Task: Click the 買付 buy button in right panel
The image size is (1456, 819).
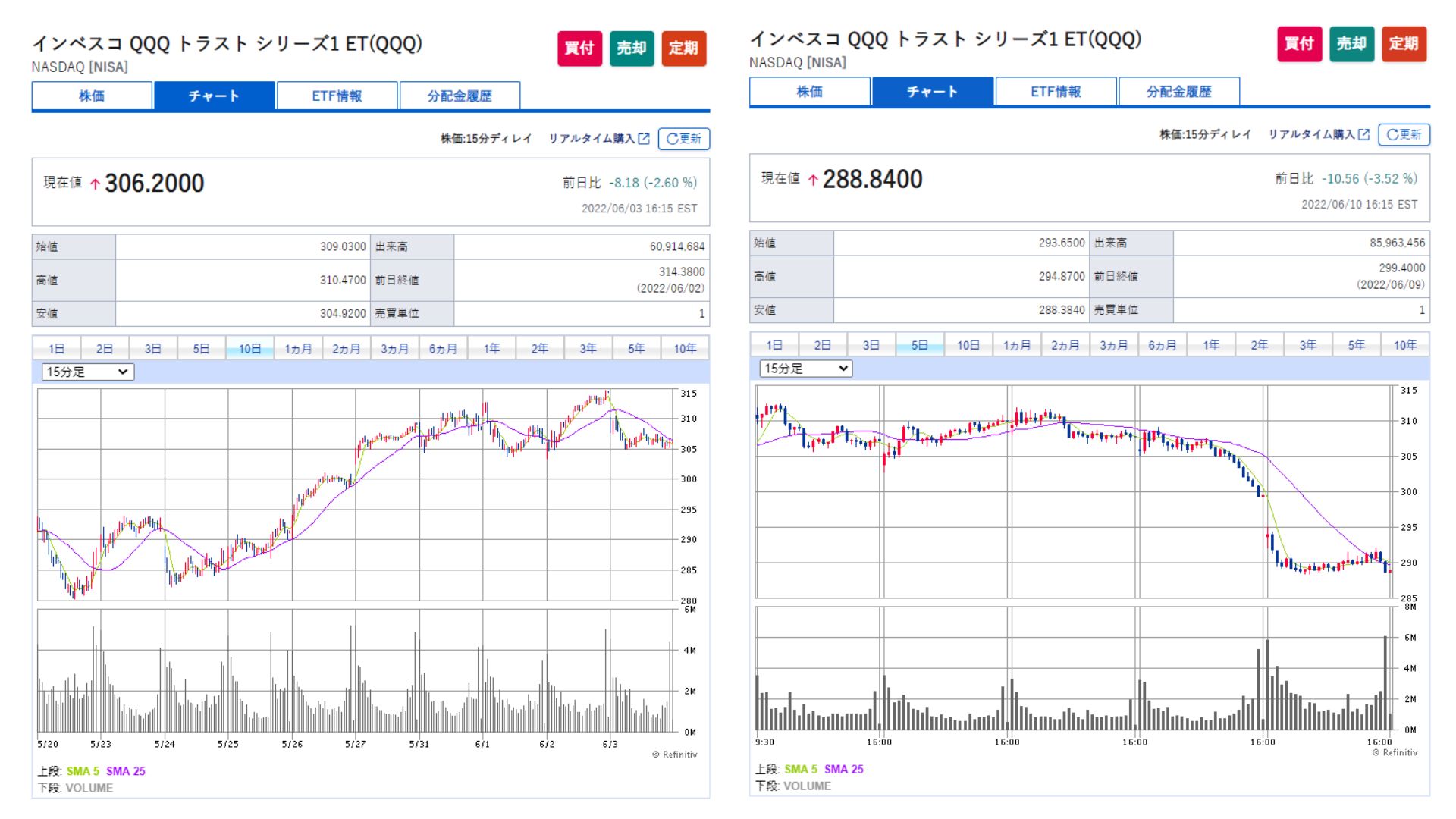Action: (1299, 43)
